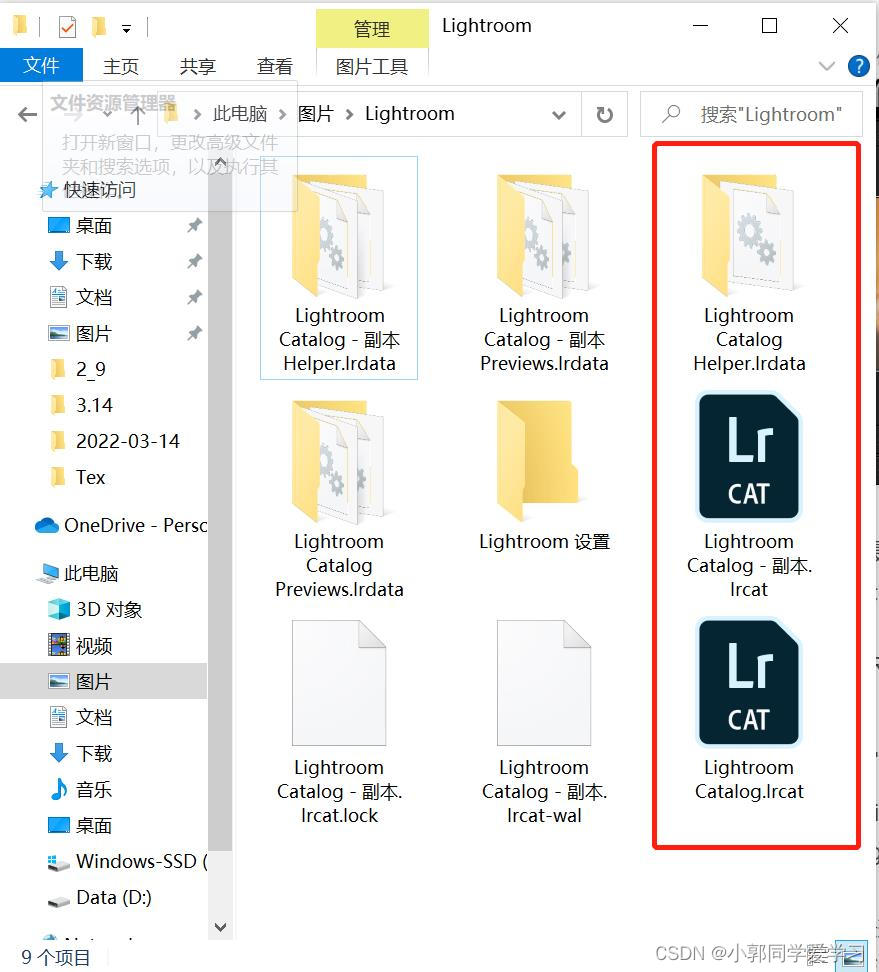Viewport: 879px width, 972px height.
Task: Click the properties checkmark quick access icon
Action: (x=67, y=27)
